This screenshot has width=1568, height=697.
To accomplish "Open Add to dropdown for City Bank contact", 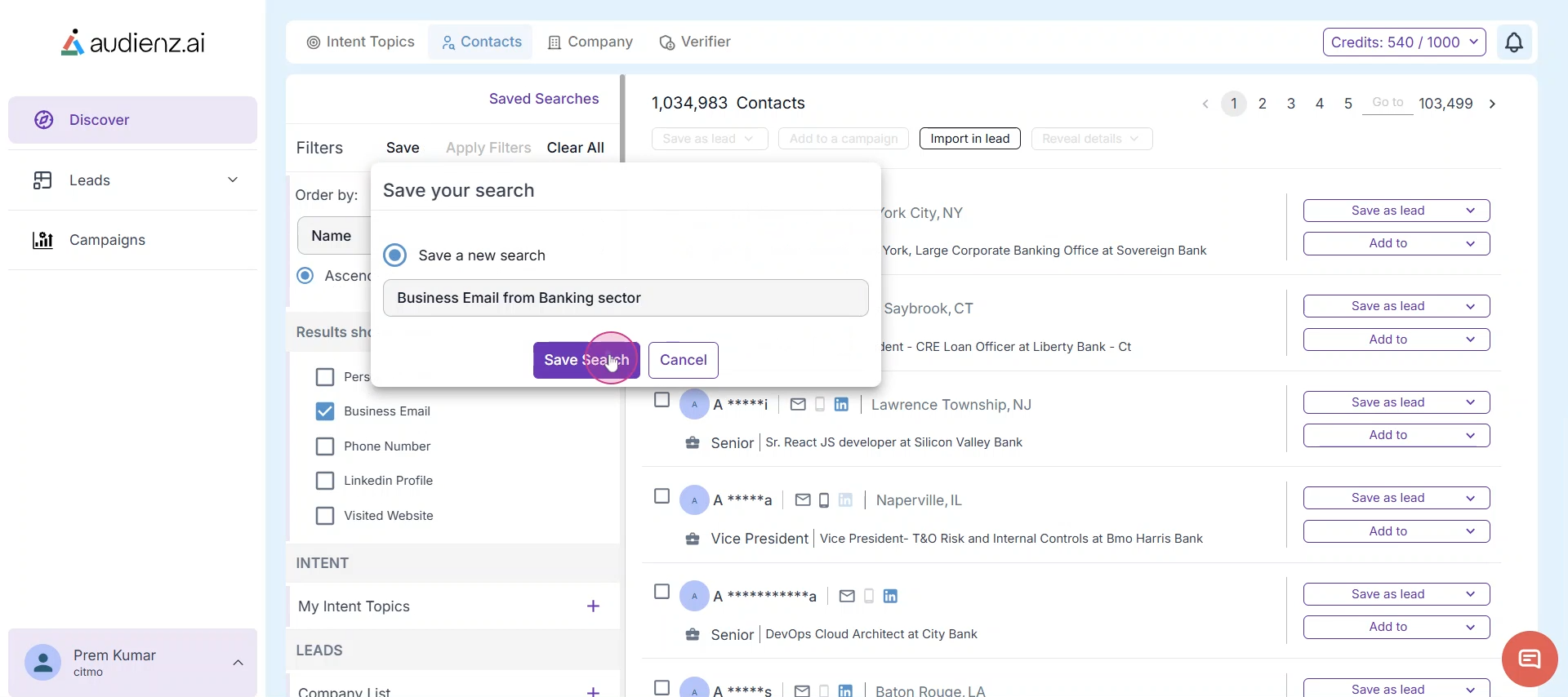I will (x=1396, y=627).
